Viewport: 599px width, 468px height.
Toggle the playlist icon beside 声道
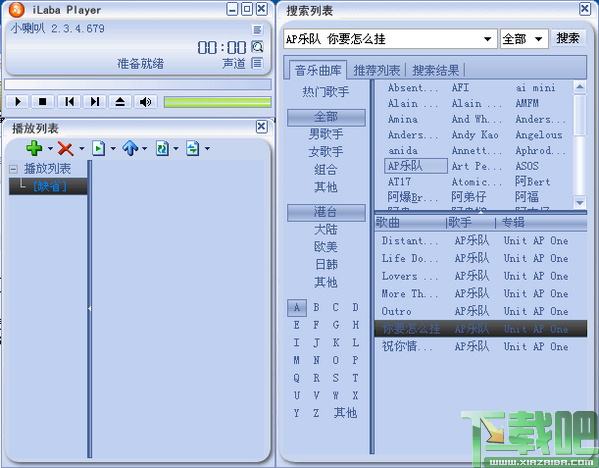pyautogui.click(x=257, y=63)
